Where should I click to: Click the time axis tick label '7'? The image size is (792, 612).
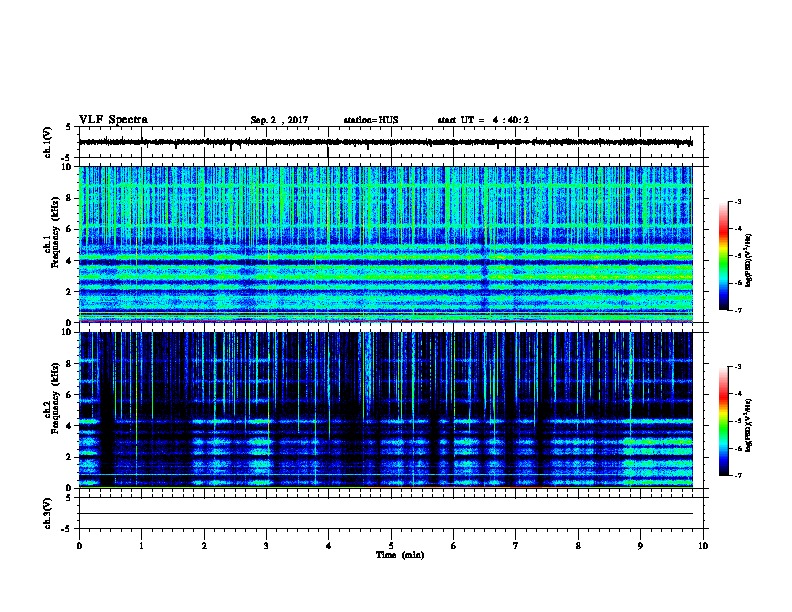pyautogui.click(x=516, y=546)
